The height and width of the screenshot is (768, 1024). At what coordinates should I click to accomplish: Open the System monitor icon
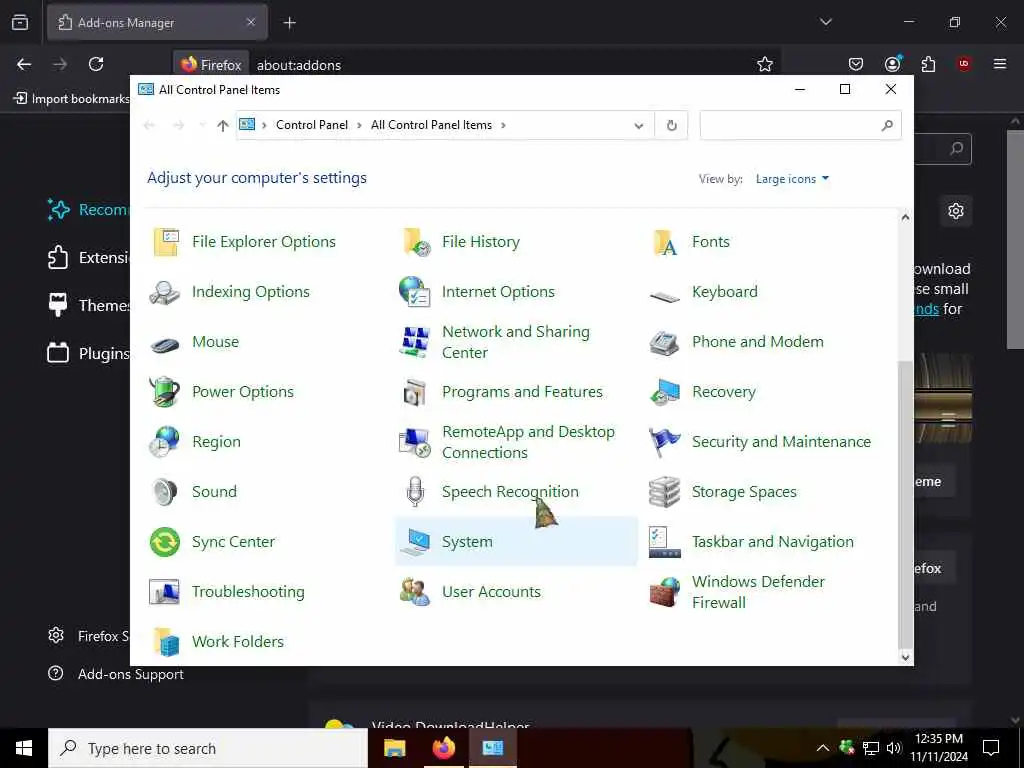tap(415, 542)
